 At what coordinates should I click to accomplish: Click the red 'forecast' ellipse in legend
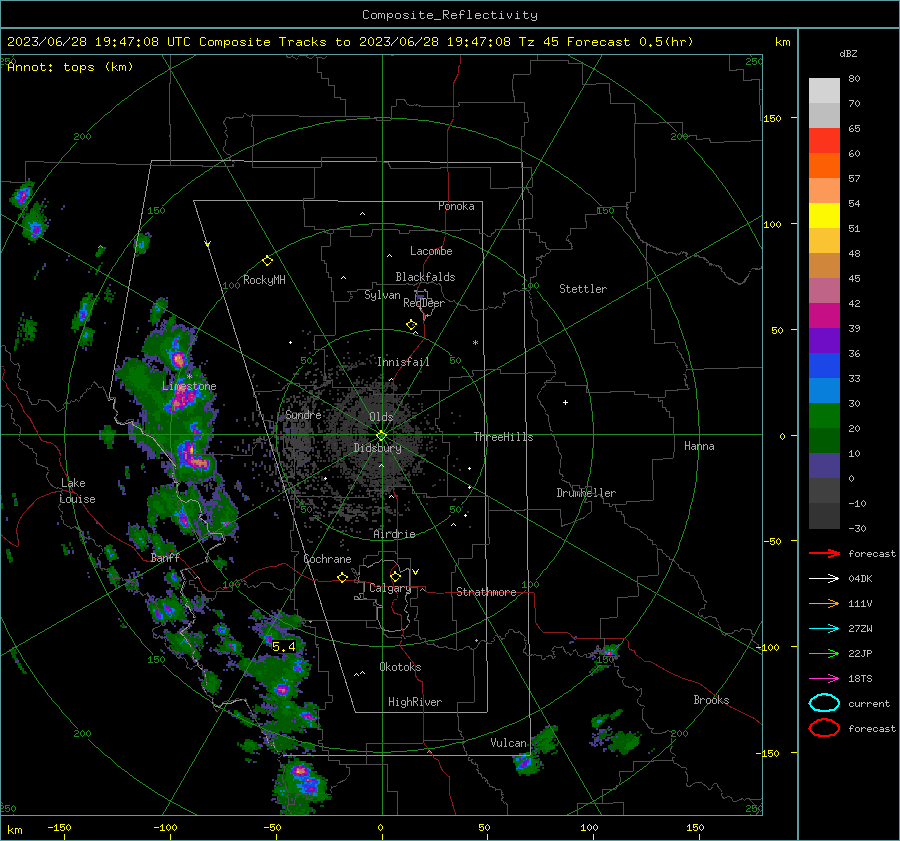click(824, 728)
